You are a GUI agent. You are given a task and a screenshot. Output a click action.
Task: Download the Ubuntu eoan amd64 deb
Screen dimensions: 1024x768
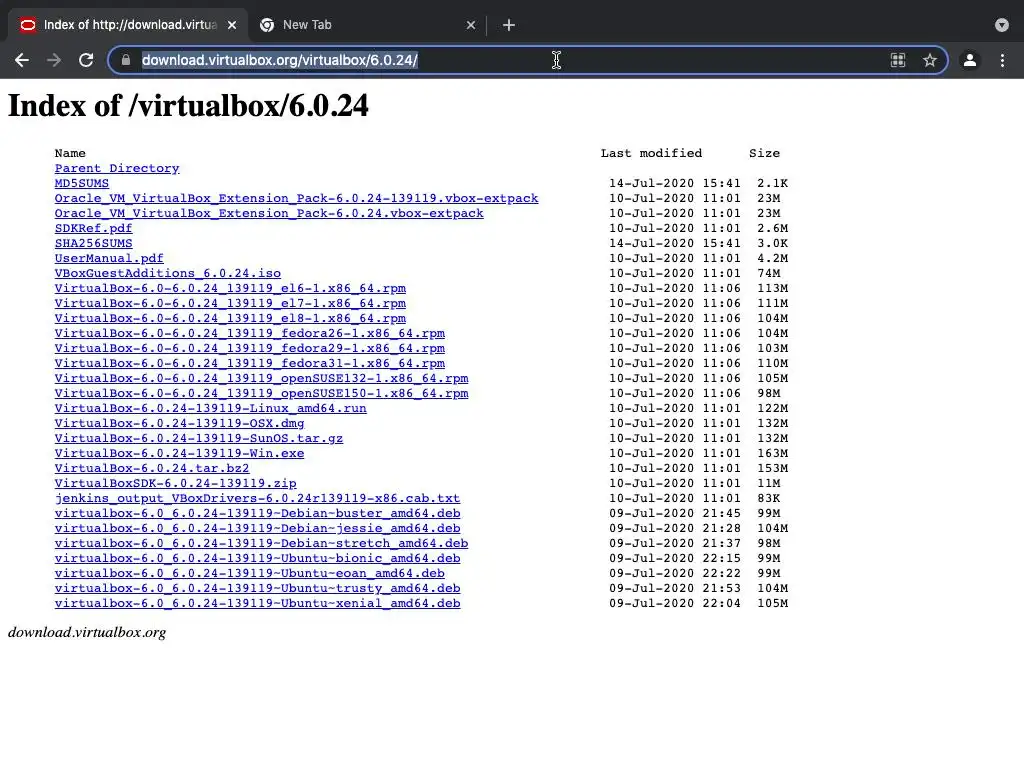(249, 574)
